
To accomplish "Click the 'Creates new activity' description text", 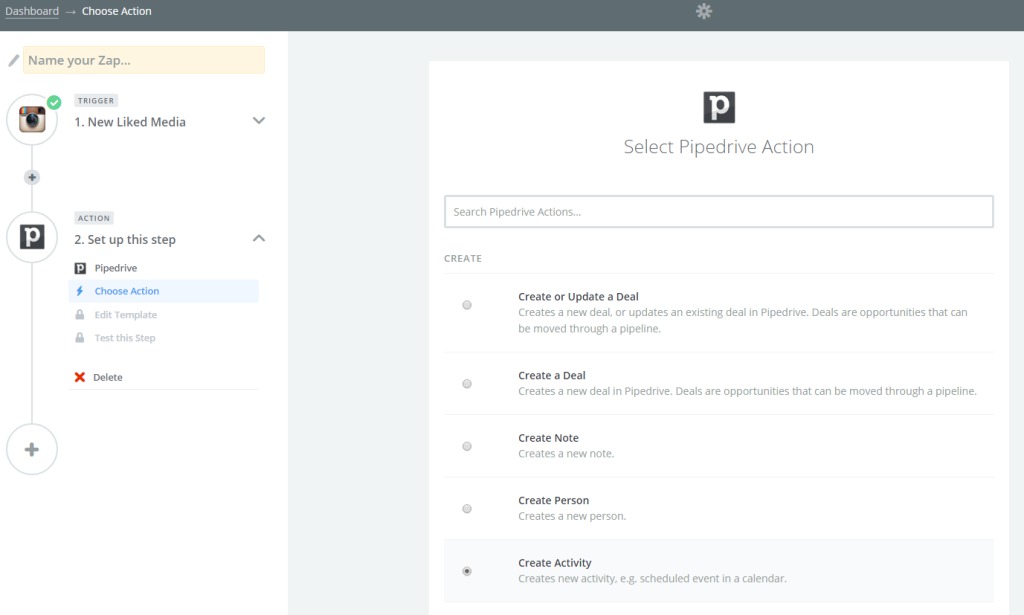I will (x=652, y=578).
